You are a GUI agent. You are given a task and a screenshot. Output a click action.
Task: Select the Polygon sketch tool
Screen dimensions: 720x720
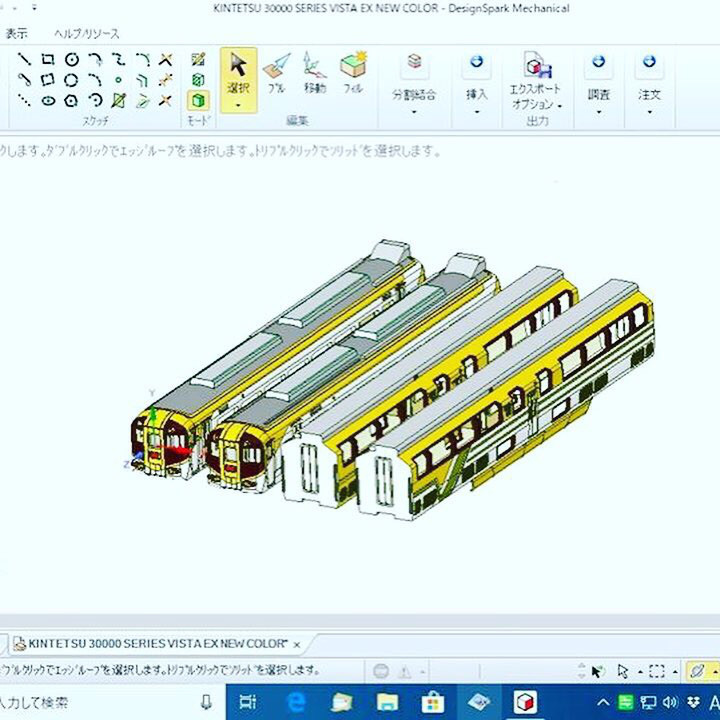[71, 101]
